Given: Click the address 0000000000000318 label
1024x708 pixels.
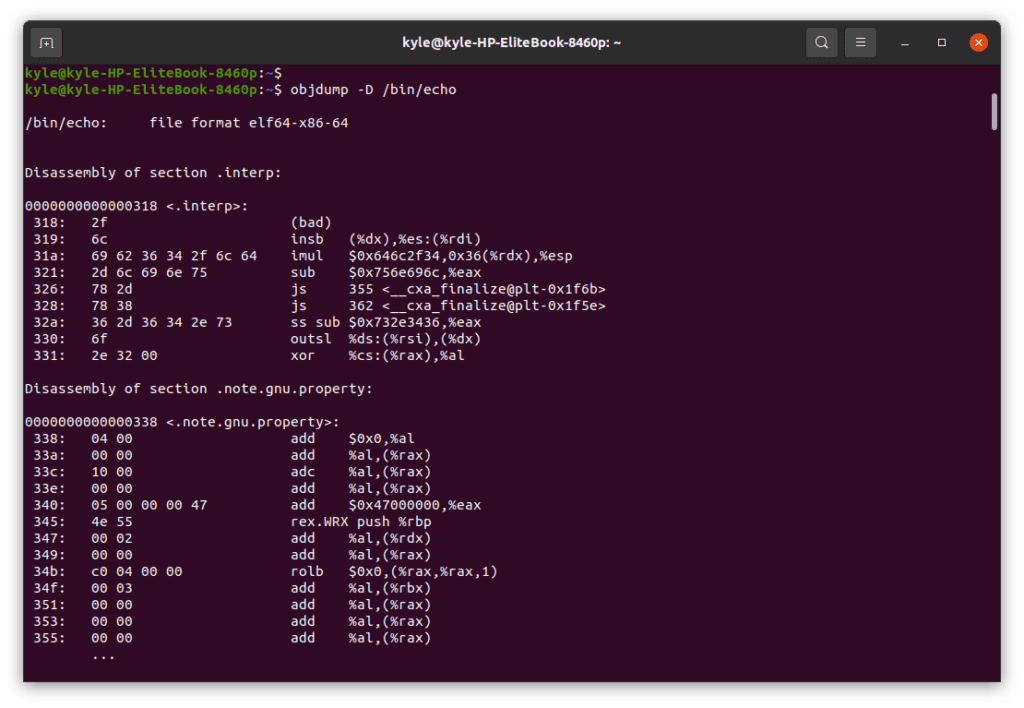Looking at the screenshot, I should (91, 205).
